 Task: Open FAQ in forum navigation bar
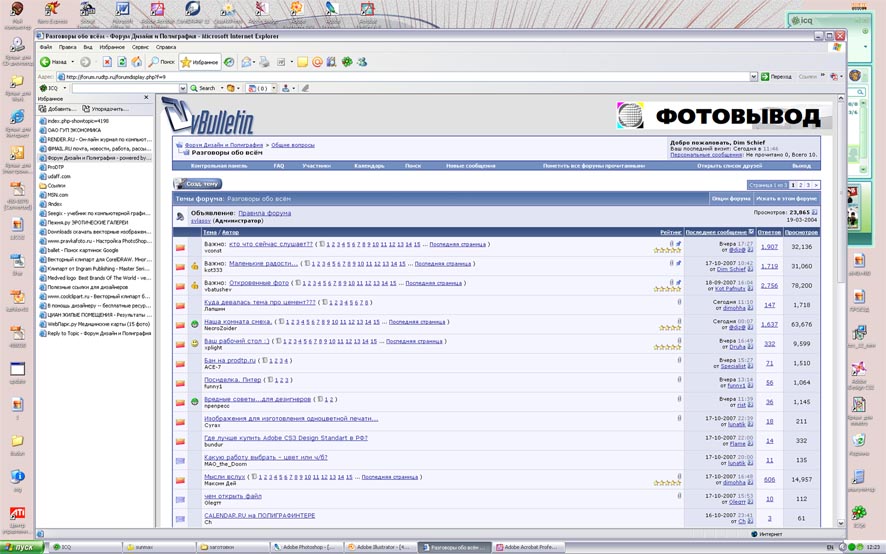[x=279, y=166]
